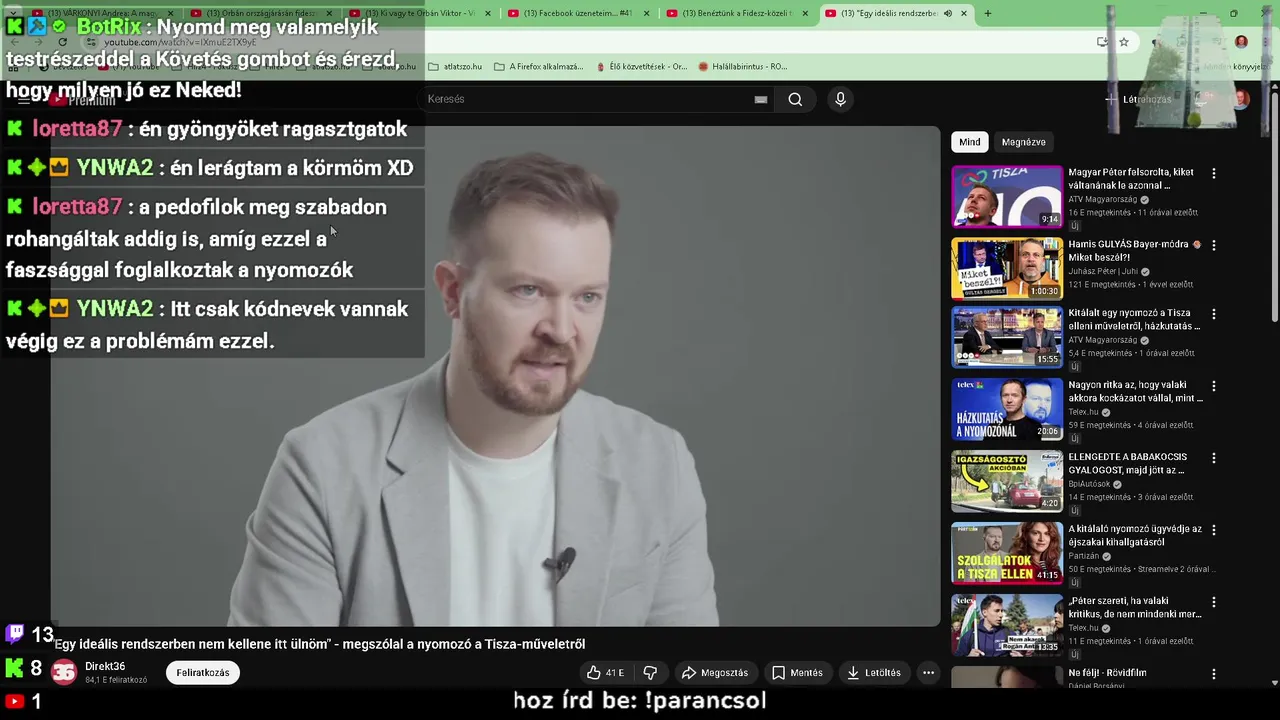This screenshot has height=720, width=1280.
Task: Switch to the Orbán országjárásán tab
Action: click(x=263, y=13)
